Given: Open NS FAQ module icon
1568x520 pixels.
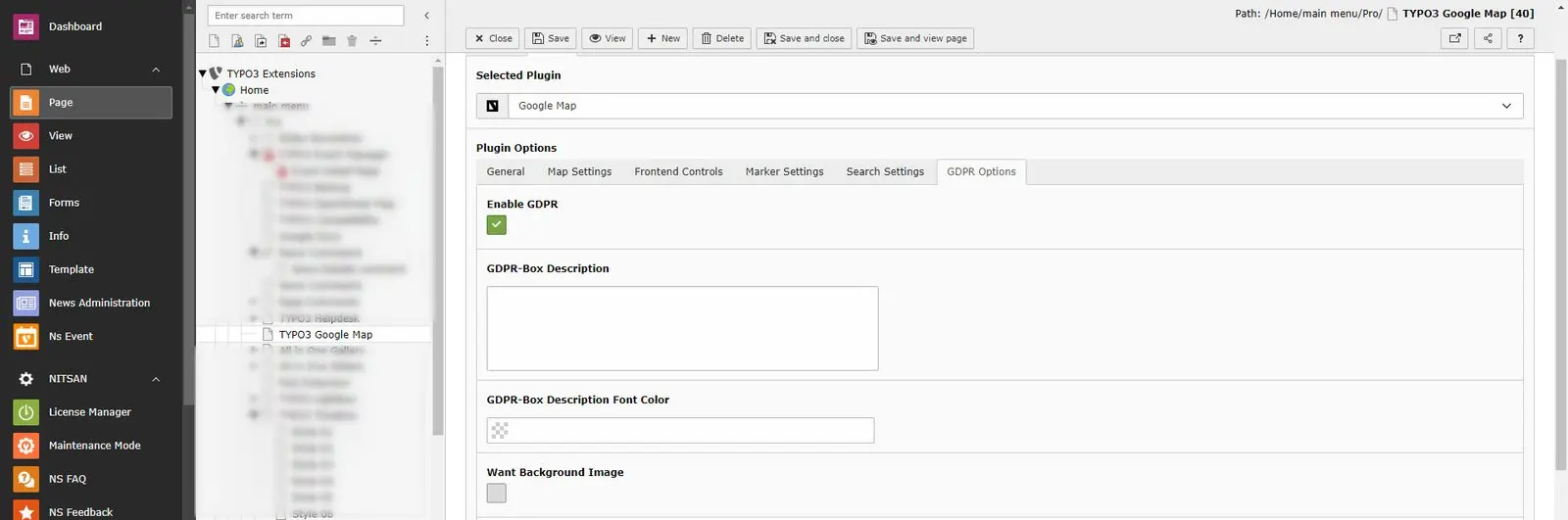Looking at the screenshot, I should coord(25,479).
